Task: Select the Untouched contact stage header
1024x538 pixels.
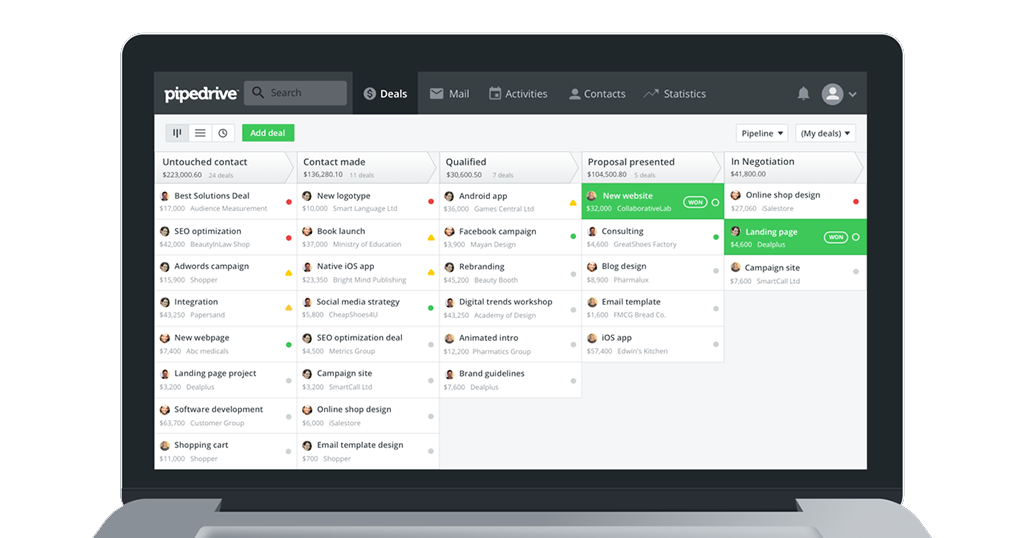Action: (223, 168)
